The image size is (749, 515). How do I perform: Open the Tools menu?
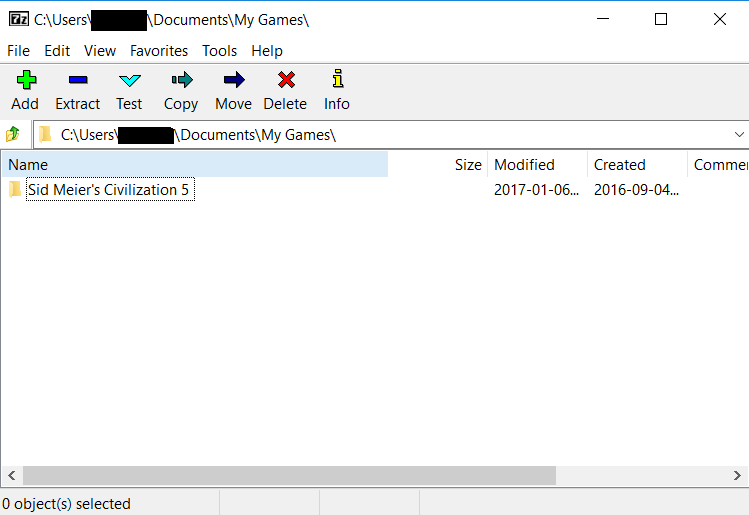pyautogui.click(x=219, y=51)
